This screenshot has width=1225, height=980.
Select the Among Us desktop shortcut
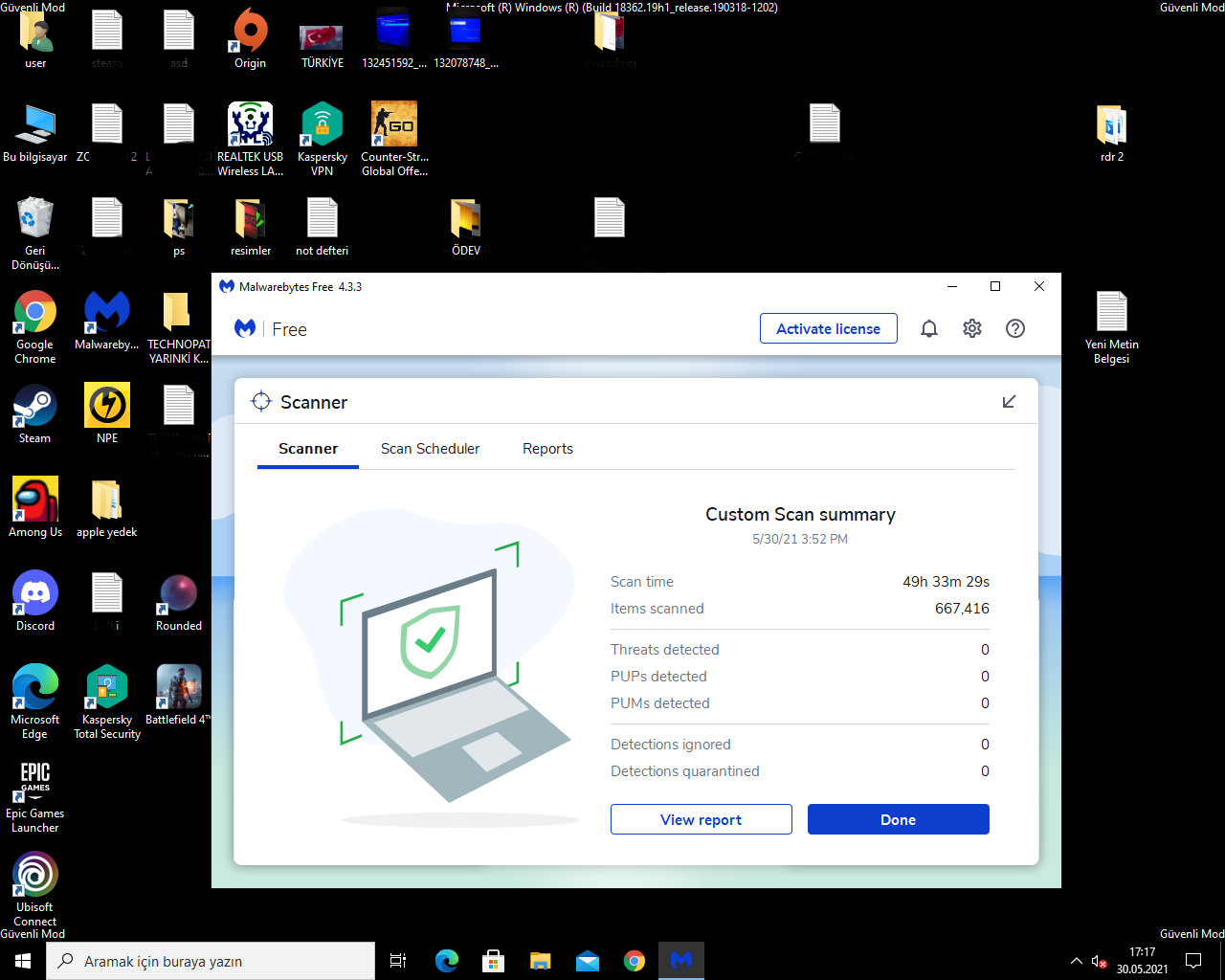35,507
